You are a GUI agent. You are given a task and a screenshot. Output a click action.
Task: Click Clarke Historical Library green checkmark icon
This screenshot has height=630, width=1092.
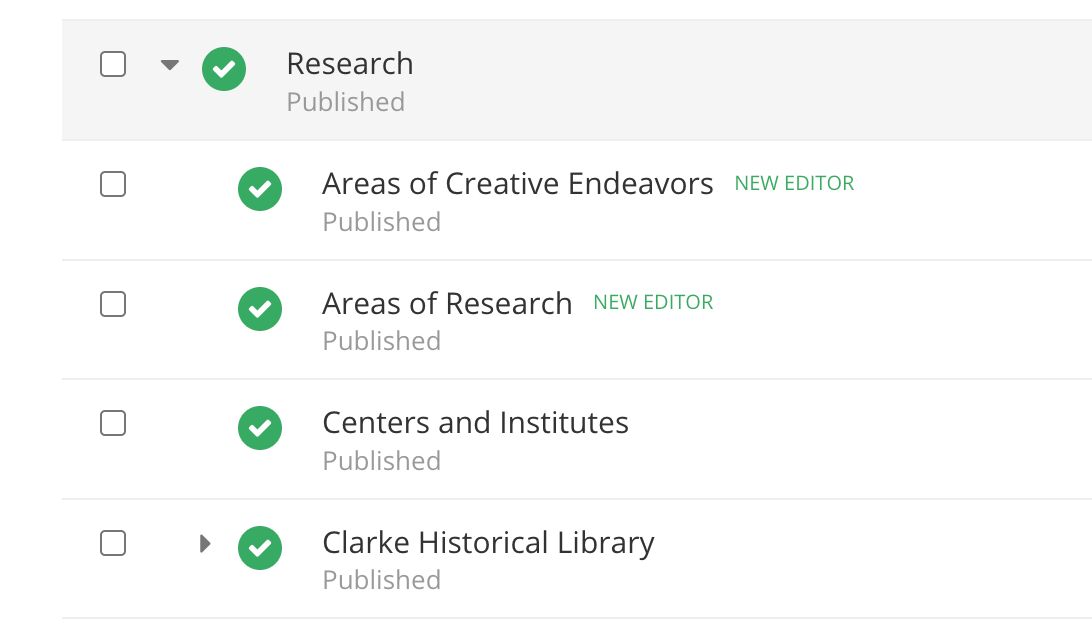pos(260,547)
